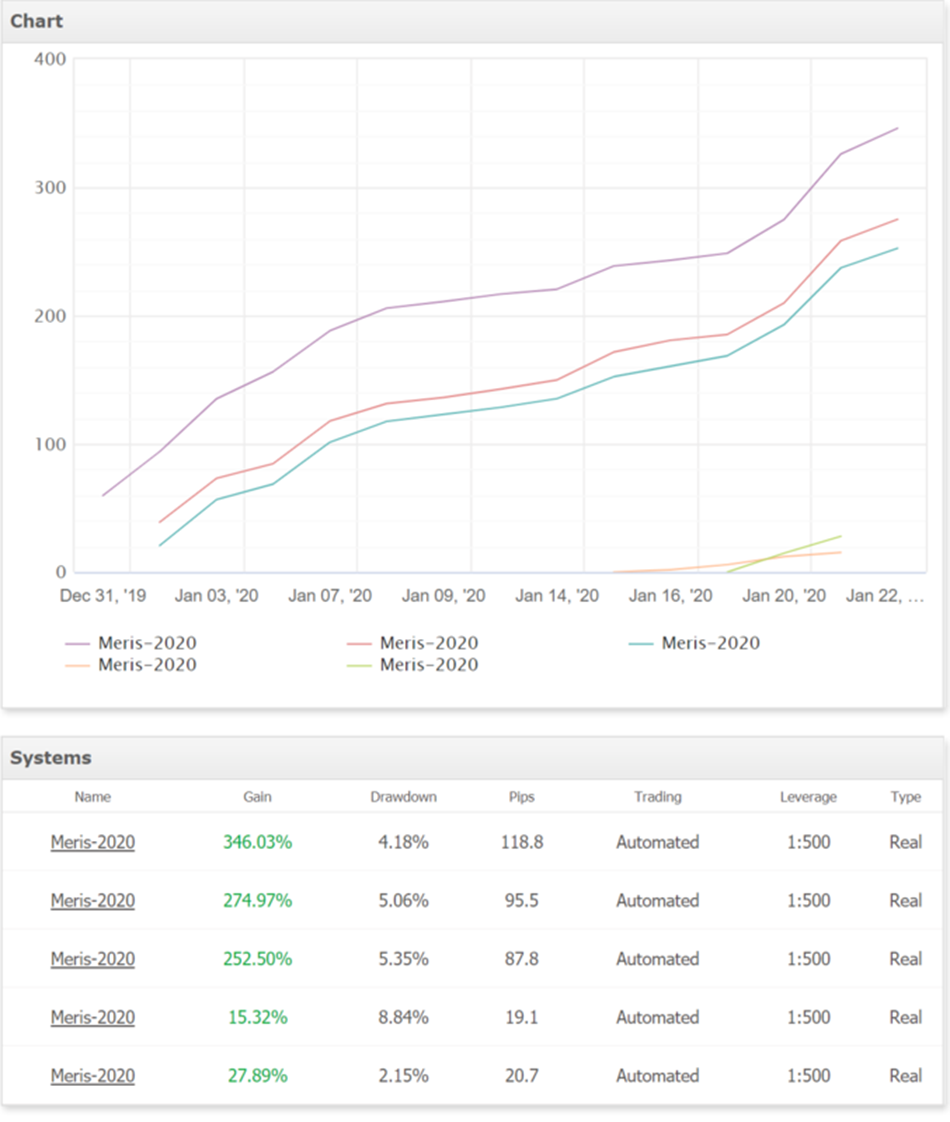Click the Drawdown column header

click(403, 797)
